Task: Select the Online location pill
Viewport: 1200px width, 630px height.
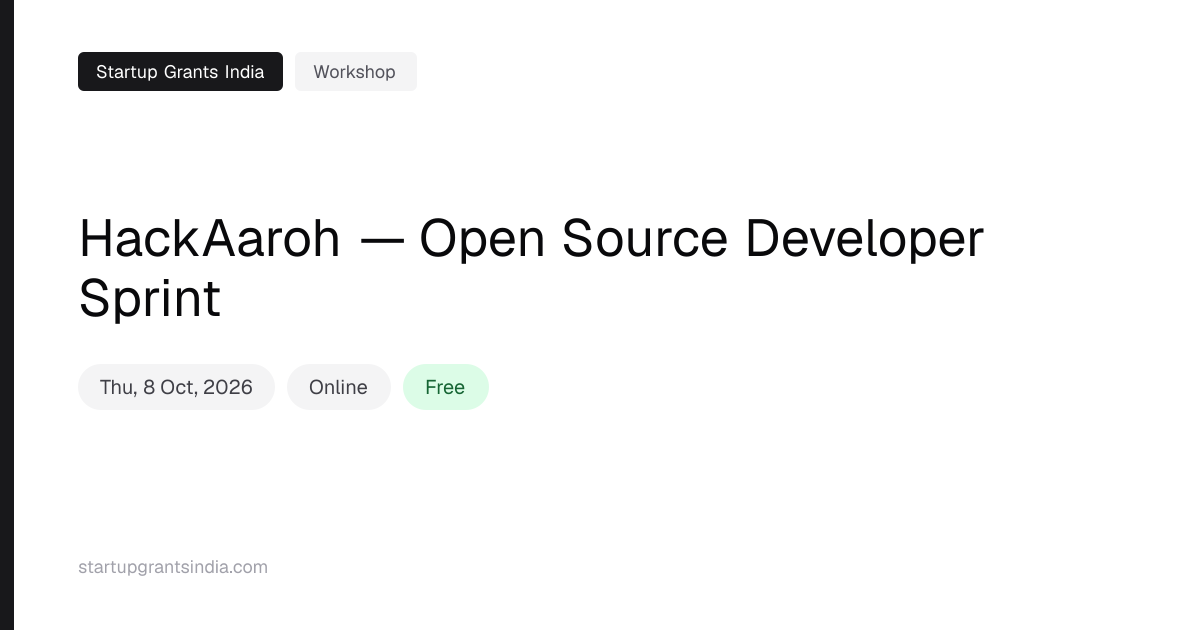Action: (338, 387)
